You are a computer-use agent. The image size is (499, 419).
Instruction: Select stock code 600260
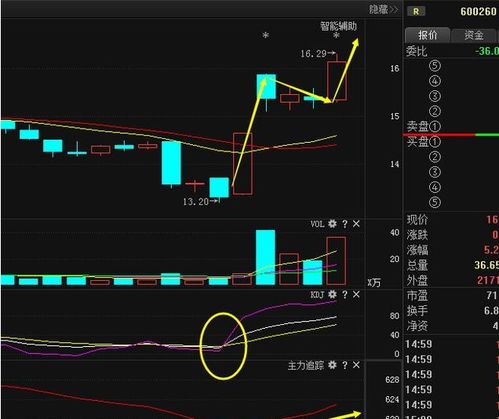(478, 12)
